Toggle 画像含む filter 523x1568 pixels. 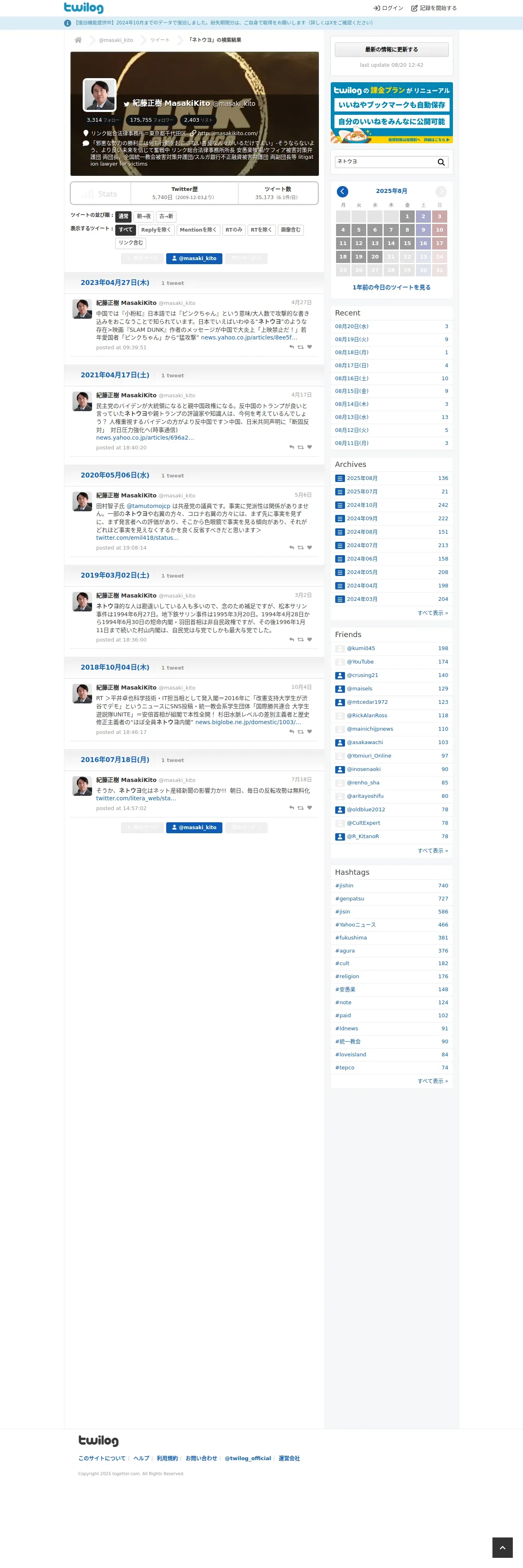coord(290,230)
